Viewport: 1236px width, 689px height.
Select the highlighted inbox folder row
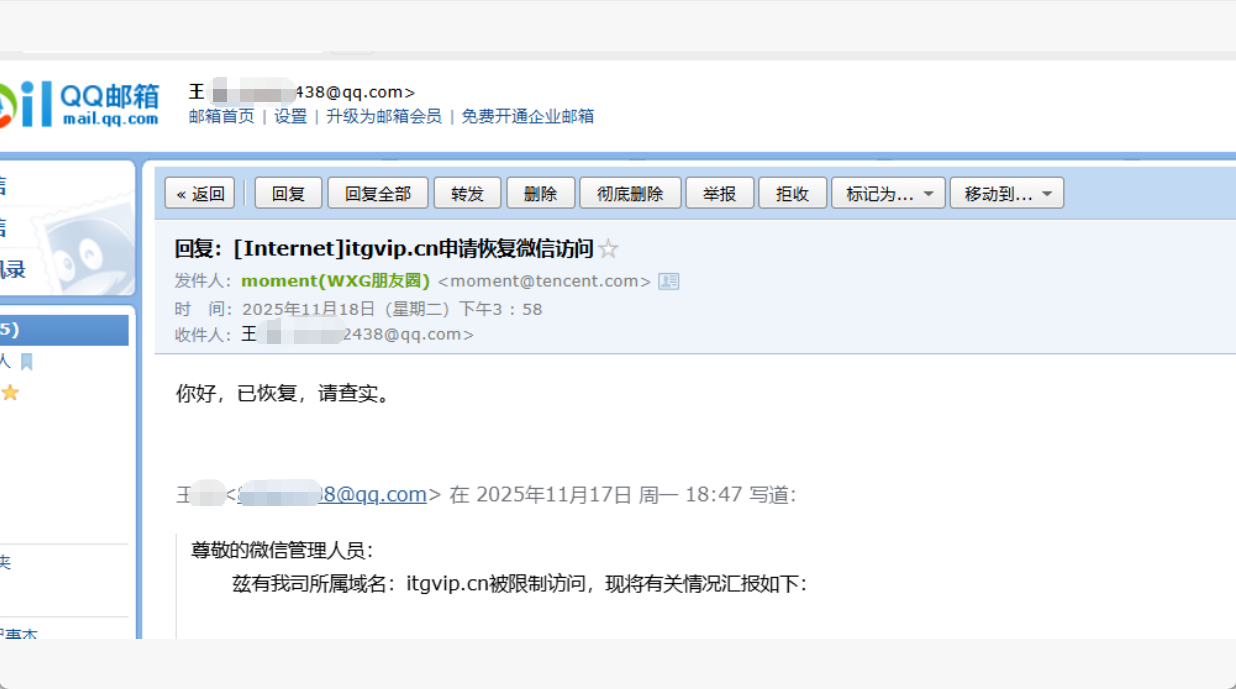pyautogui.click(x=64, y=330)
